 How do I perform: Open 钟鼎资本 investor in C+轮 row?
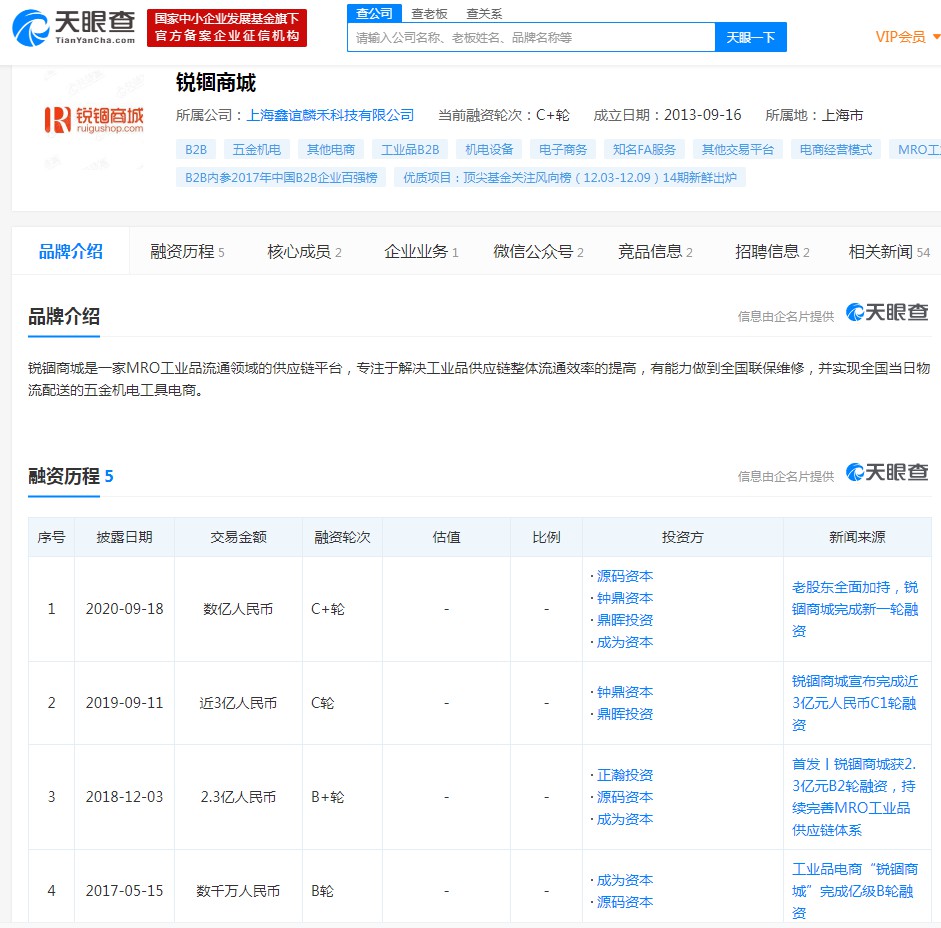click(x=625, y=598)
